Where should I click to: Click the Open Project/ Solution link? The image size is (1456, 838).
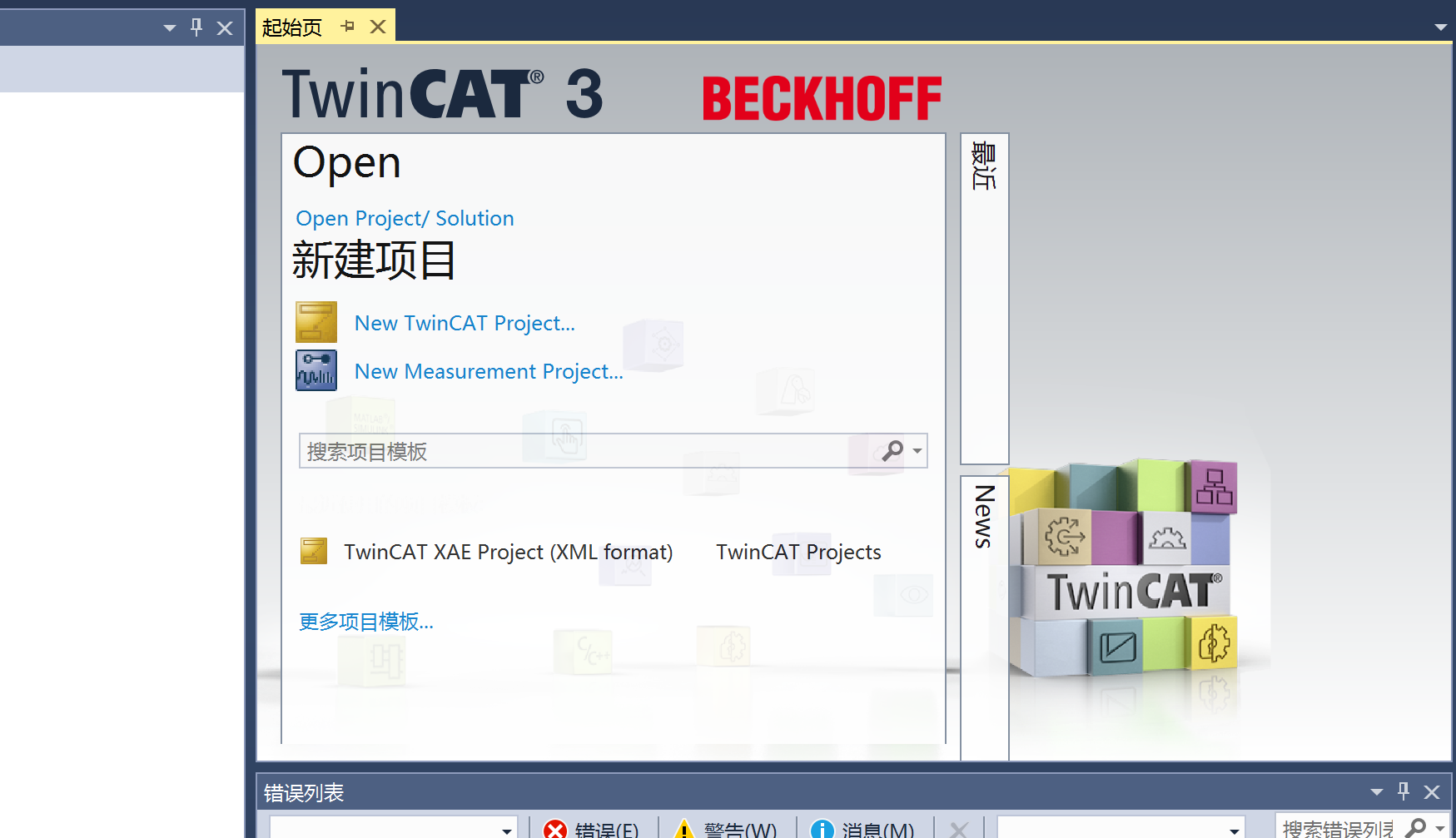pyautogui.click(x=405, y=218)
